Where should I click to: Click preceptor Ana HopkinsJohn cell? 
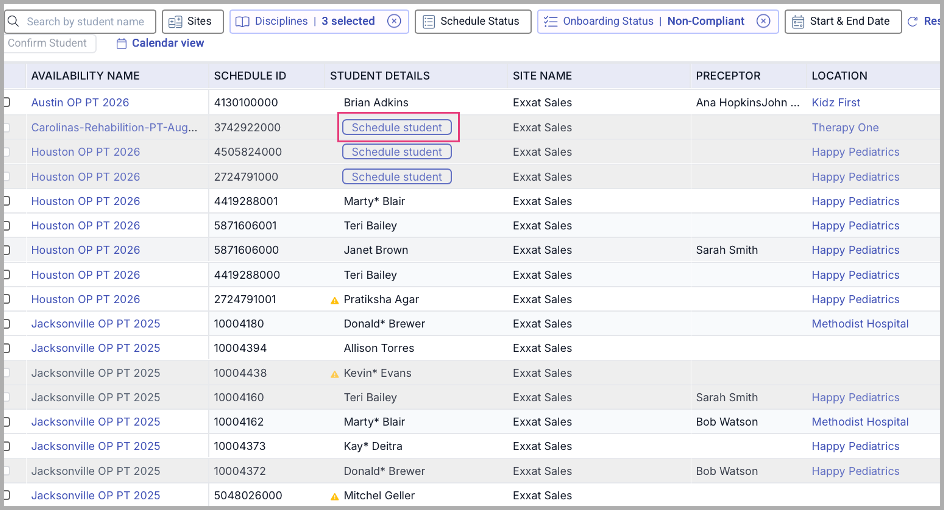748,102
